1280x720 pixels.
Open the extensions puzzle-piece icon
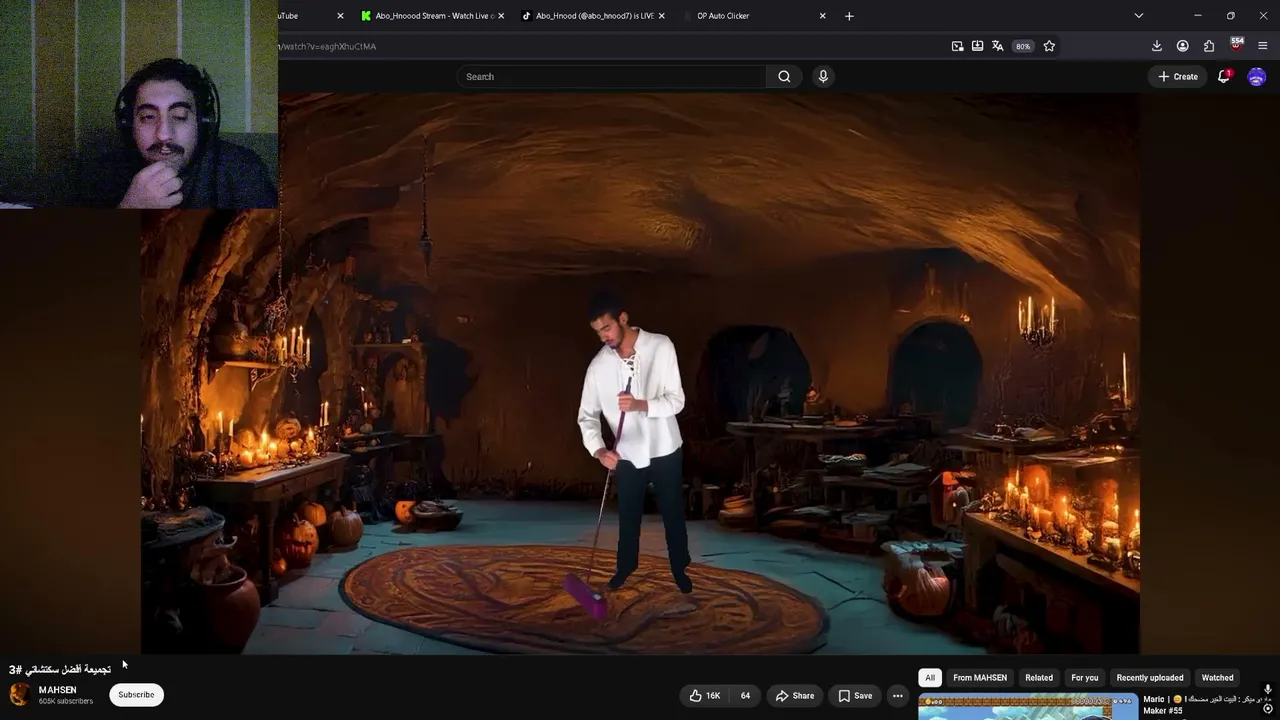(1209, 46)
